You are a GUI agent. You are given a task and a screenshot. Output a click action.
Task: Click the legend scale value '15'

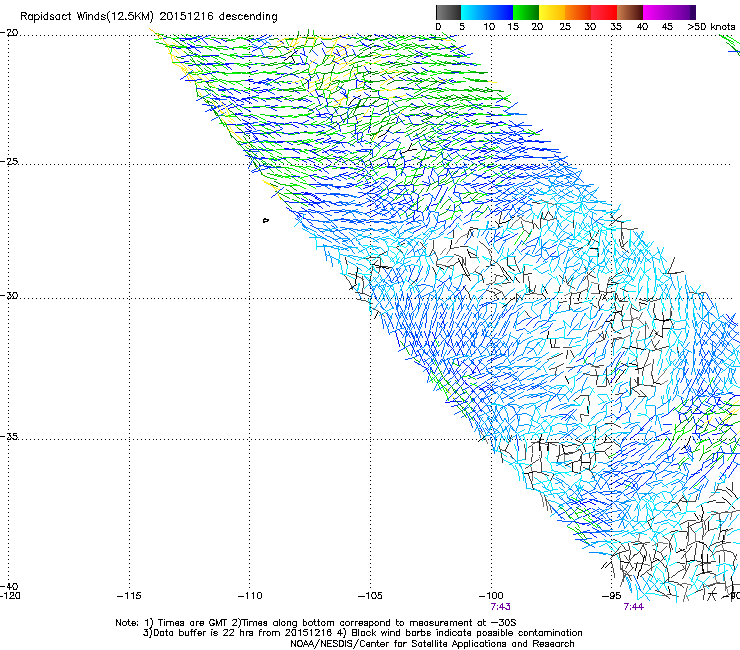pos(513,27)
